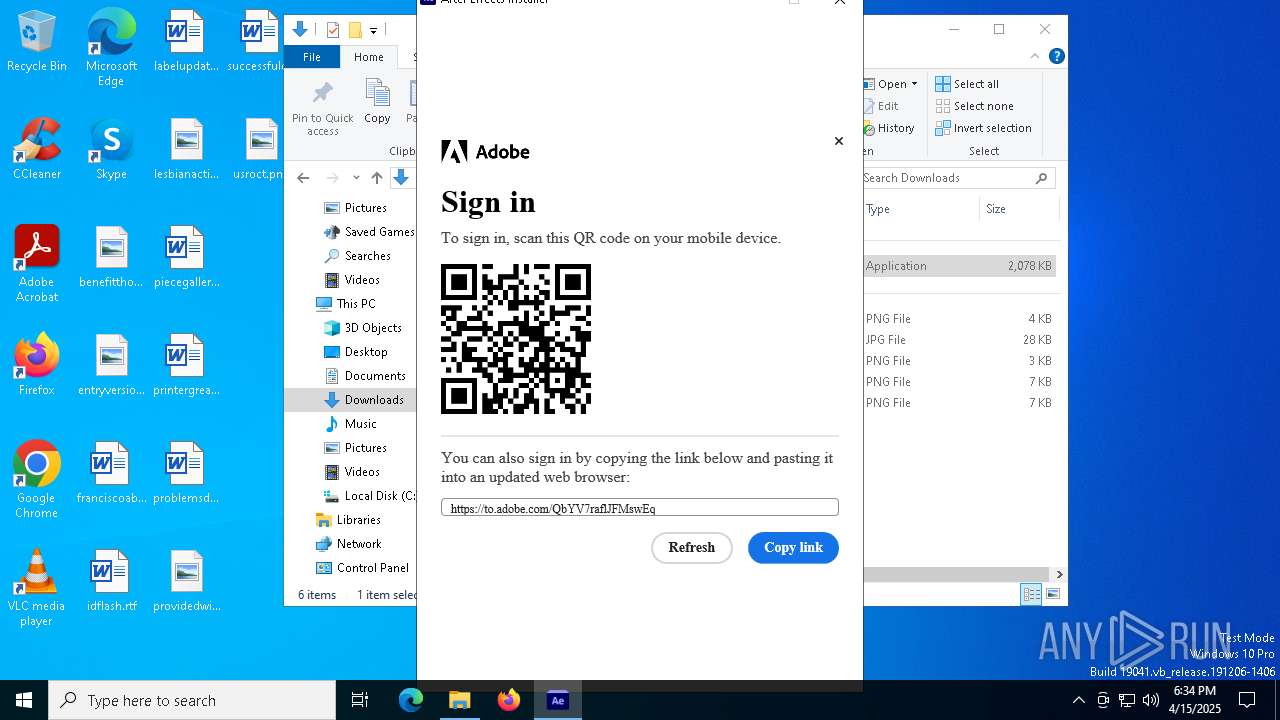Select entryversio... image file on desktop

point(111,365)
